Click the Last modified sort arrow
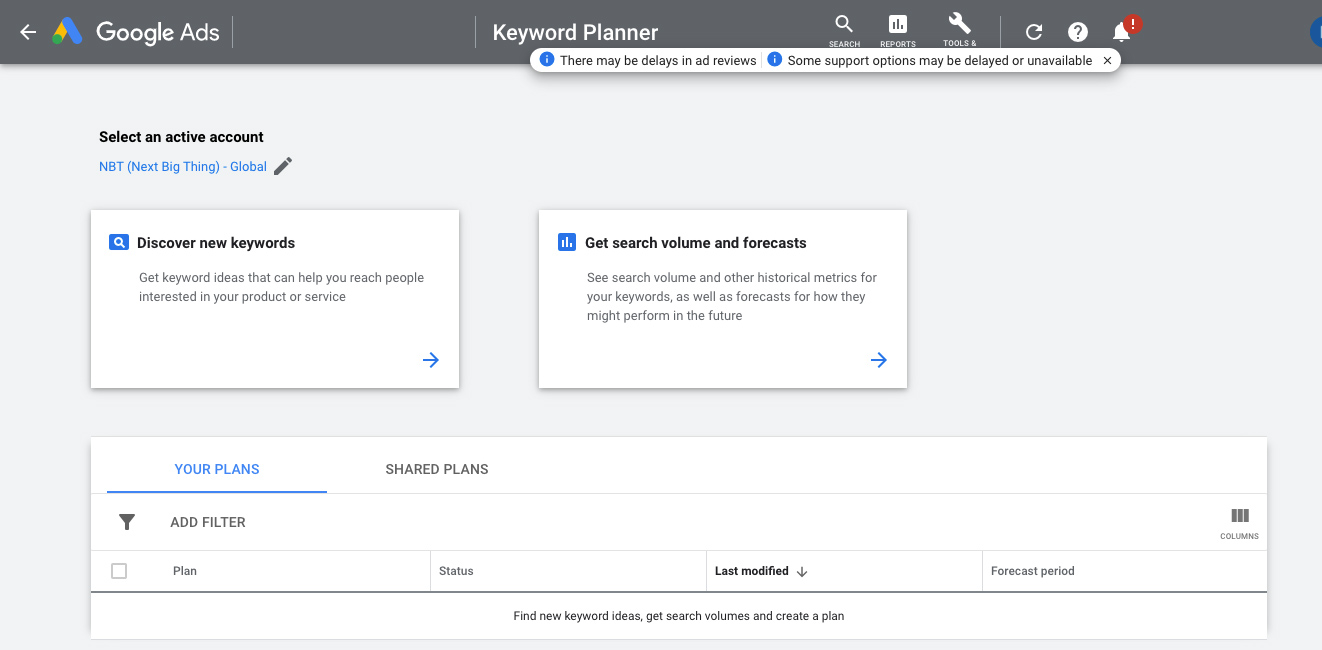1322x650 pixels. [x=802, y=571]
